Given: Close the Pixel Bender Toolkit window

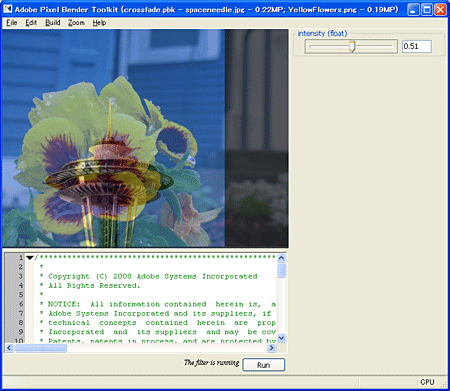Looking at the screenshot, I should 440,9.
